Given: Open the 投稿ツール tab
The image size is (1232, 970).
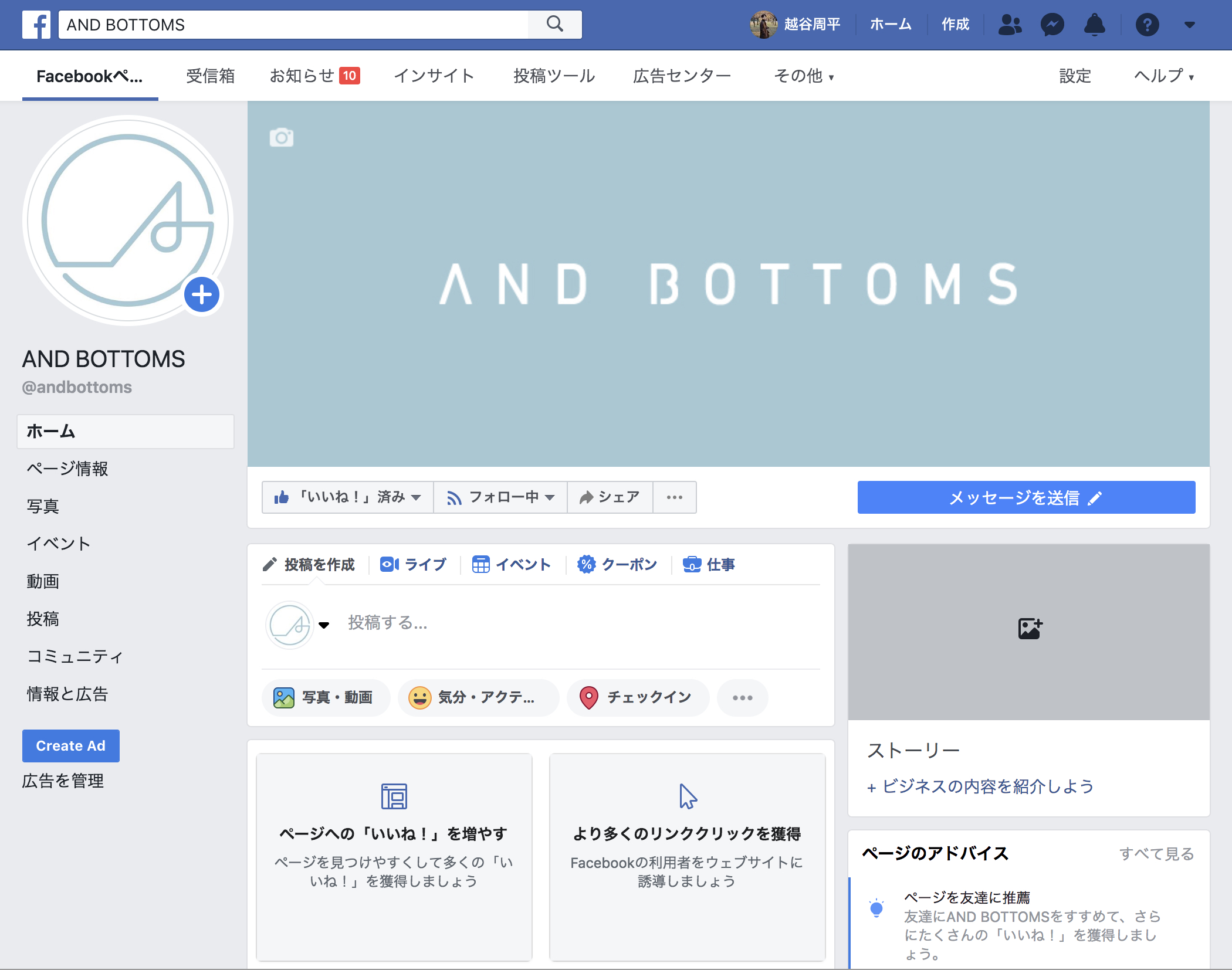Looking at the screenshot, I should click(554, 76).
